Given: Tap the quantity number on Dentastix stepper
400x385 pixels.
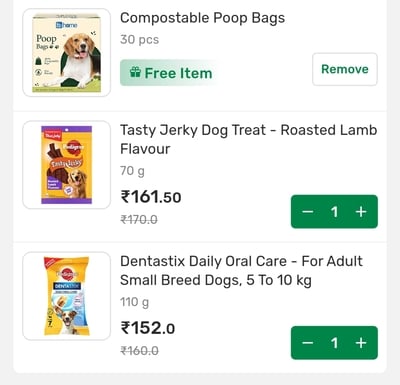Looking at the screenshot, I should [334, 343].
